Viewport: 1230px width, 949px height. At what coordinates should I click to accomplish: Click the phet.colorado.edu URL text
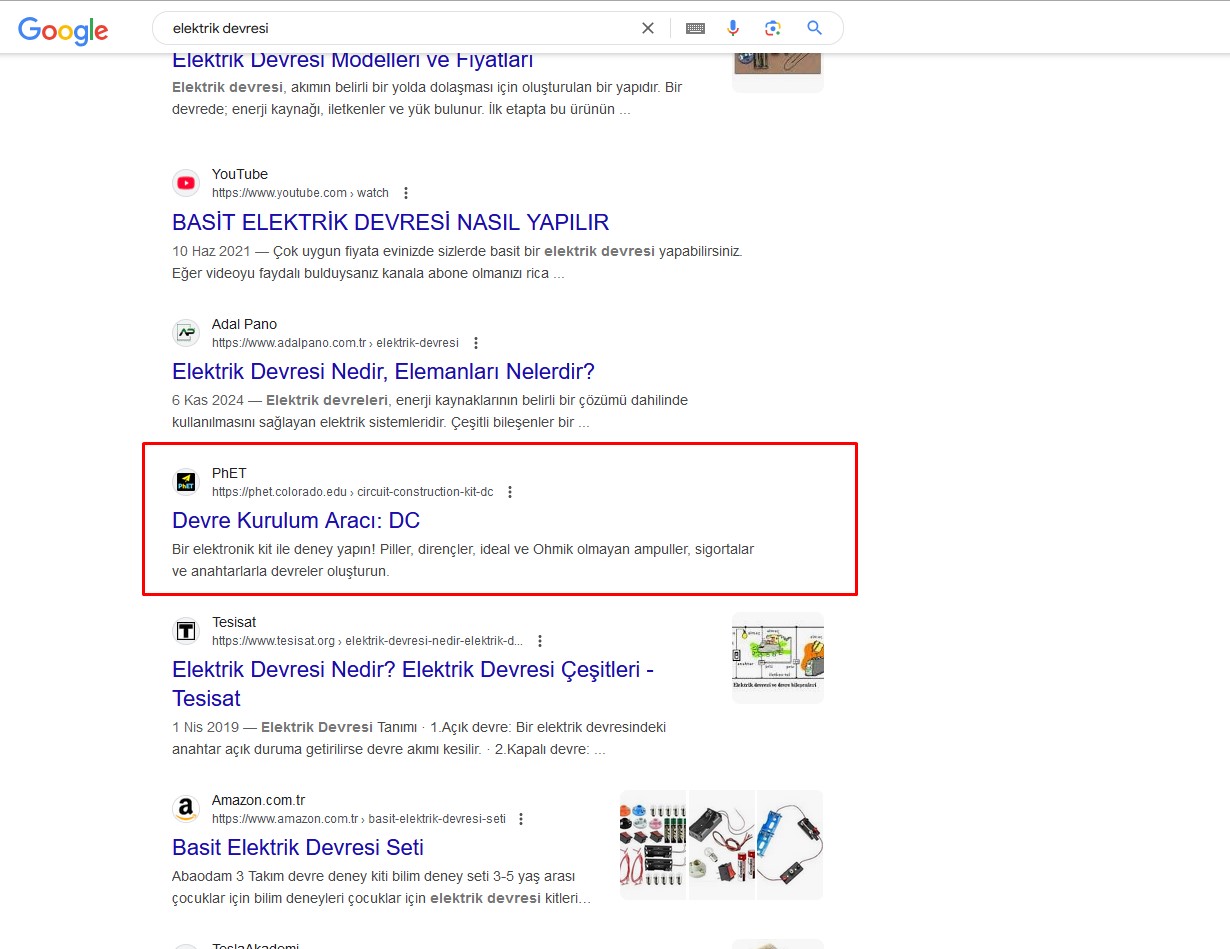[352, 492]
